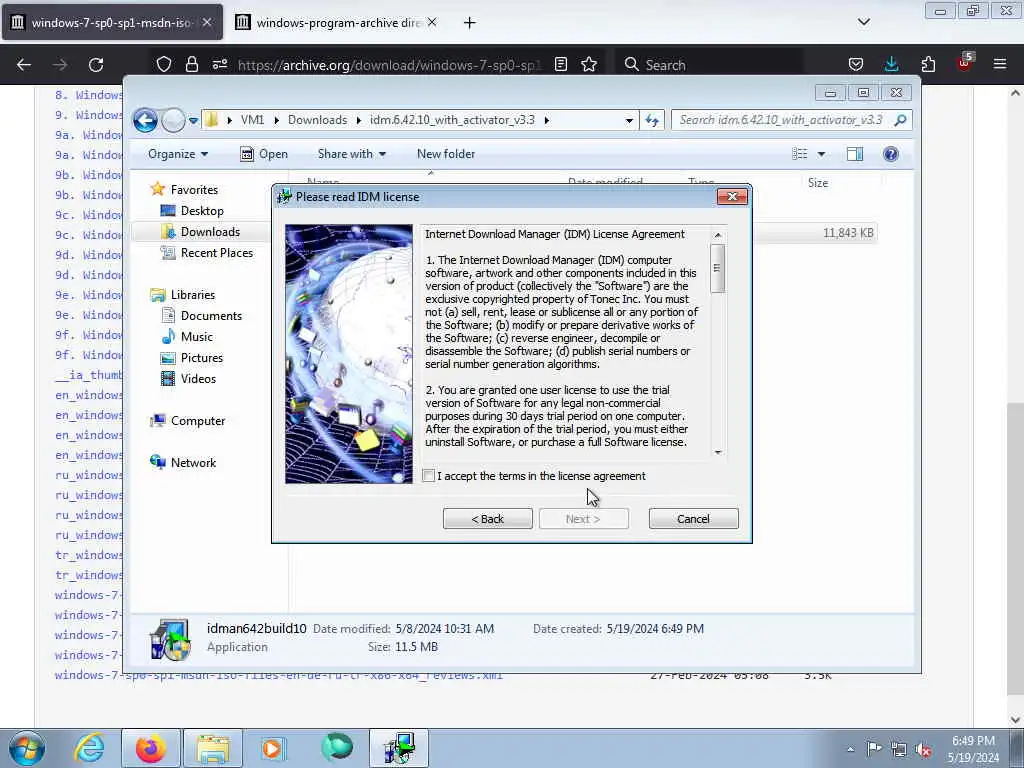
Task: Click the Firefox search box
Action: (711, 65)
